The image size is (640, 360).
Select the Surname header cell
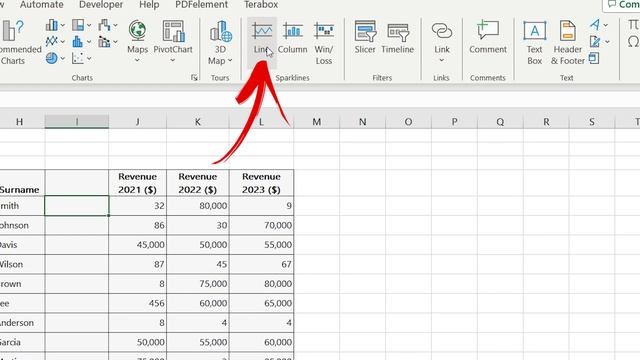(x=22, y=183)
